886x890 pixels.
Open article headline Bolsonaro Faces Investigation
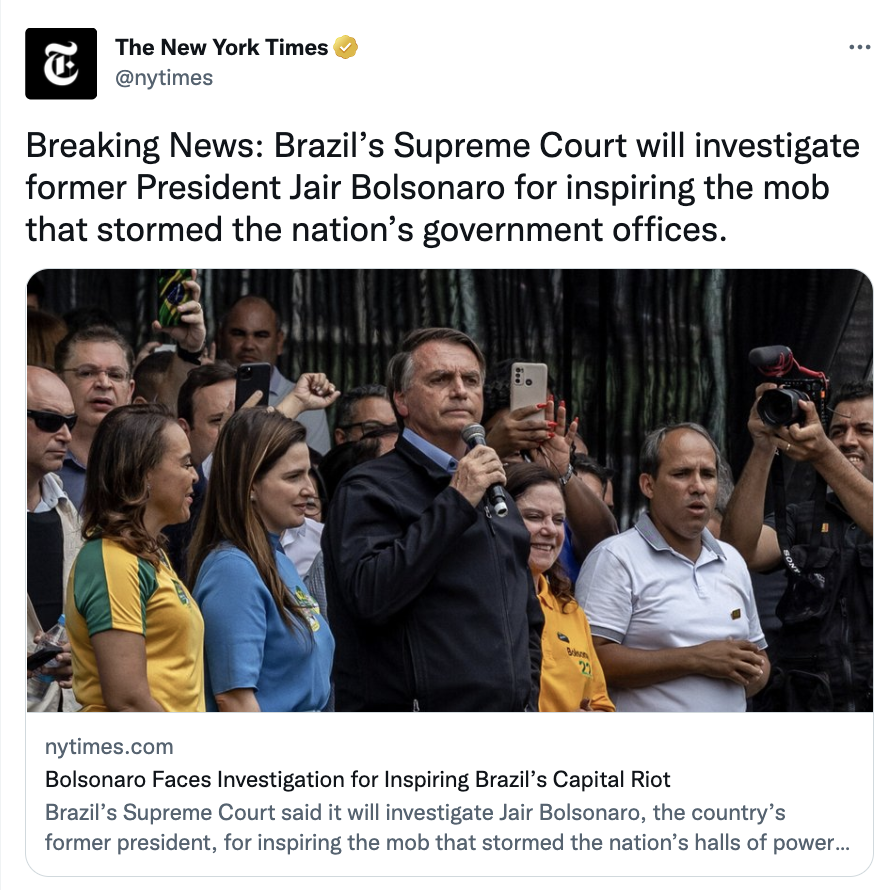tap(358, 779)
